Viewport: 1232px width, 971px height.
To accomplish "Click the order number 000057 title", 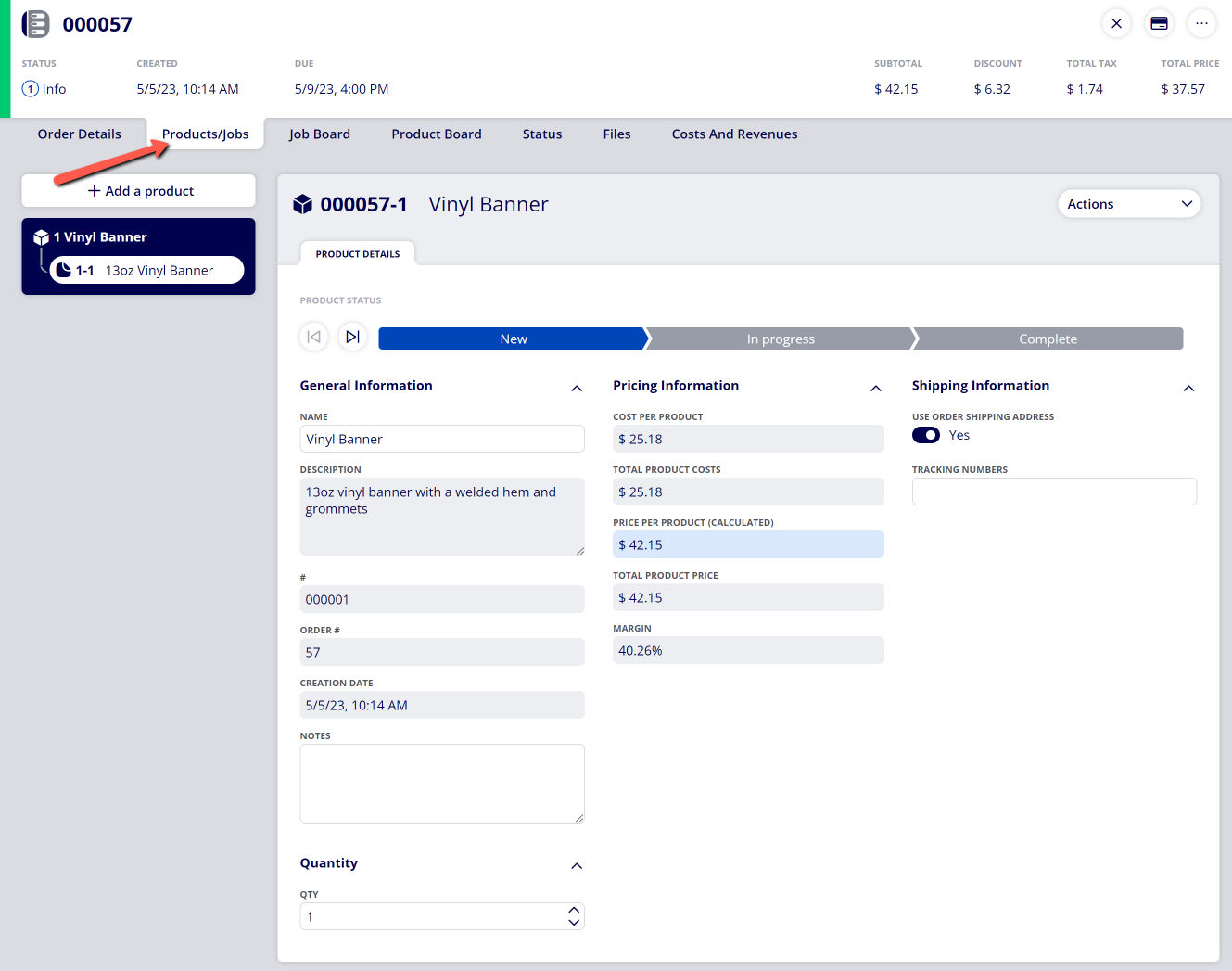I will [x=97, y=24].
